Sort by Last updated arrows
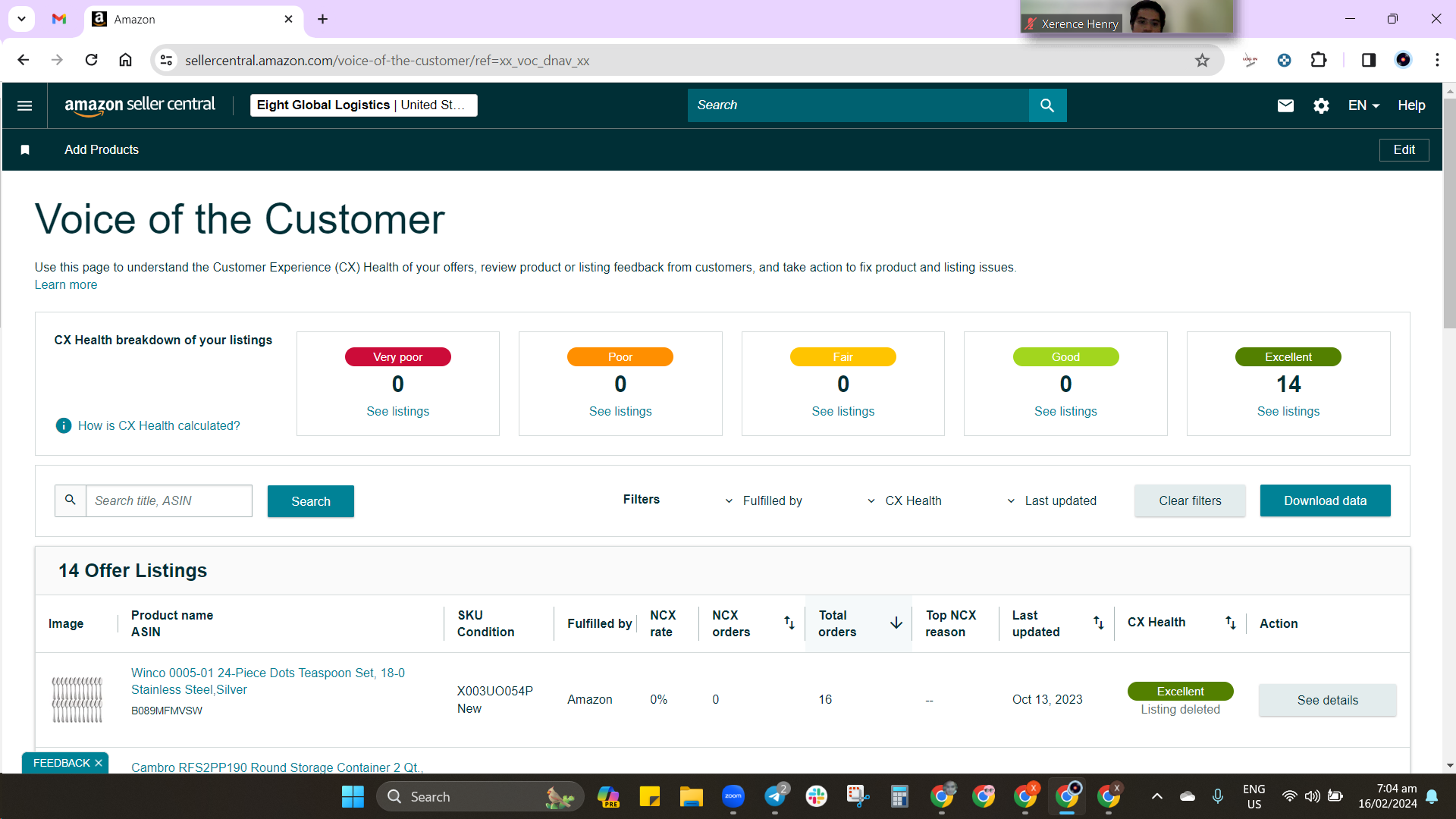The image size is (1456, 819). tap(1098, 623)
